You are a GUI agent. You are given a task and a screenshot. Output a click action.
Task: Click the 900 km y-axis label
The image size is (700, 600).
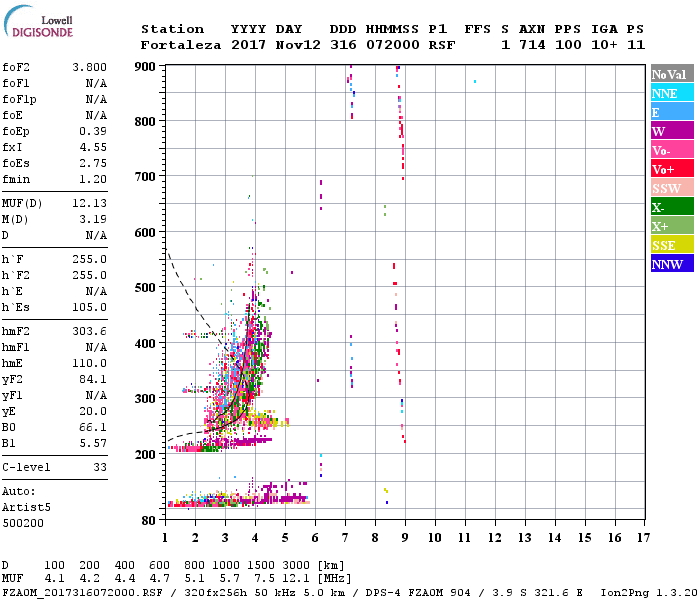145,67
